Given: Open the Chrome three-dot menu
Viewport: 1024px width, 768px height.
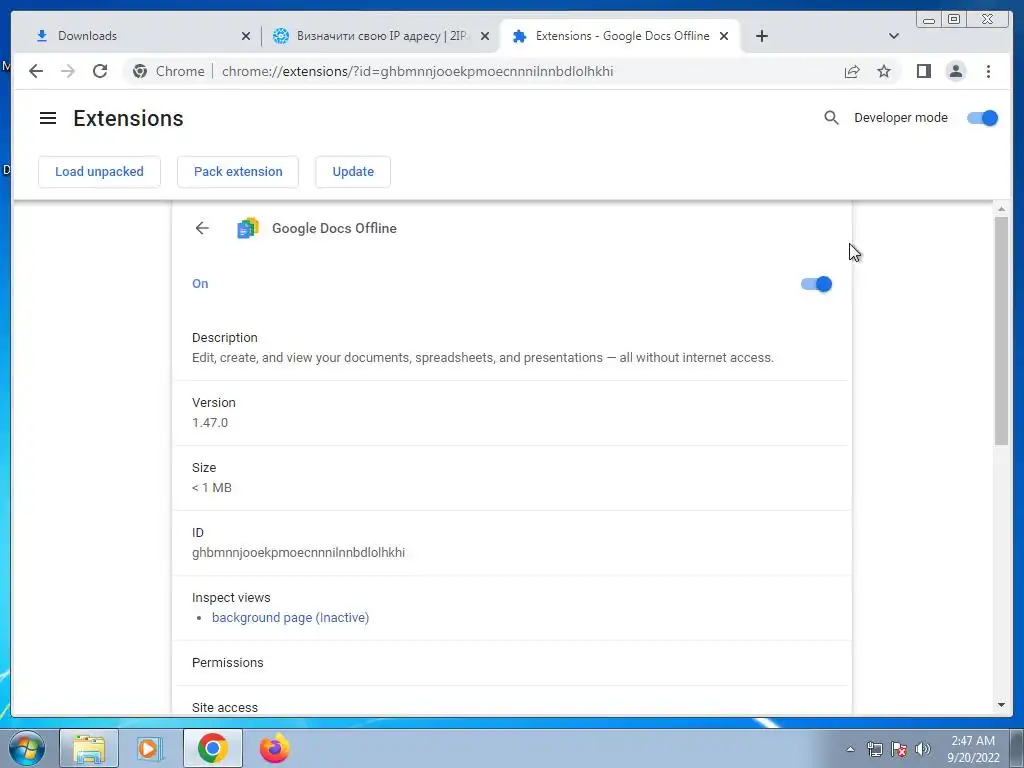Looking at the screenshot, I should (988, 71).
